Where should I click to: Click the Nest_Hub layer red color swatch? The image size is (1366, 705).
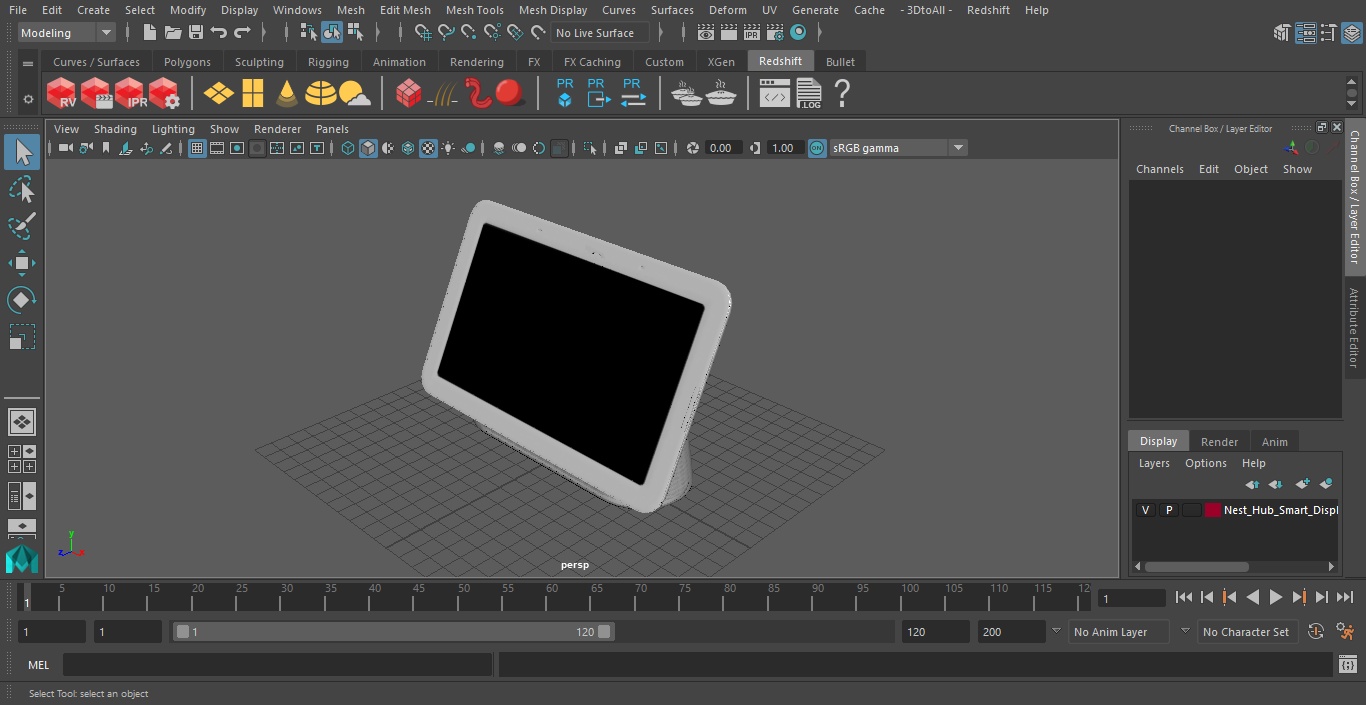1213,510
